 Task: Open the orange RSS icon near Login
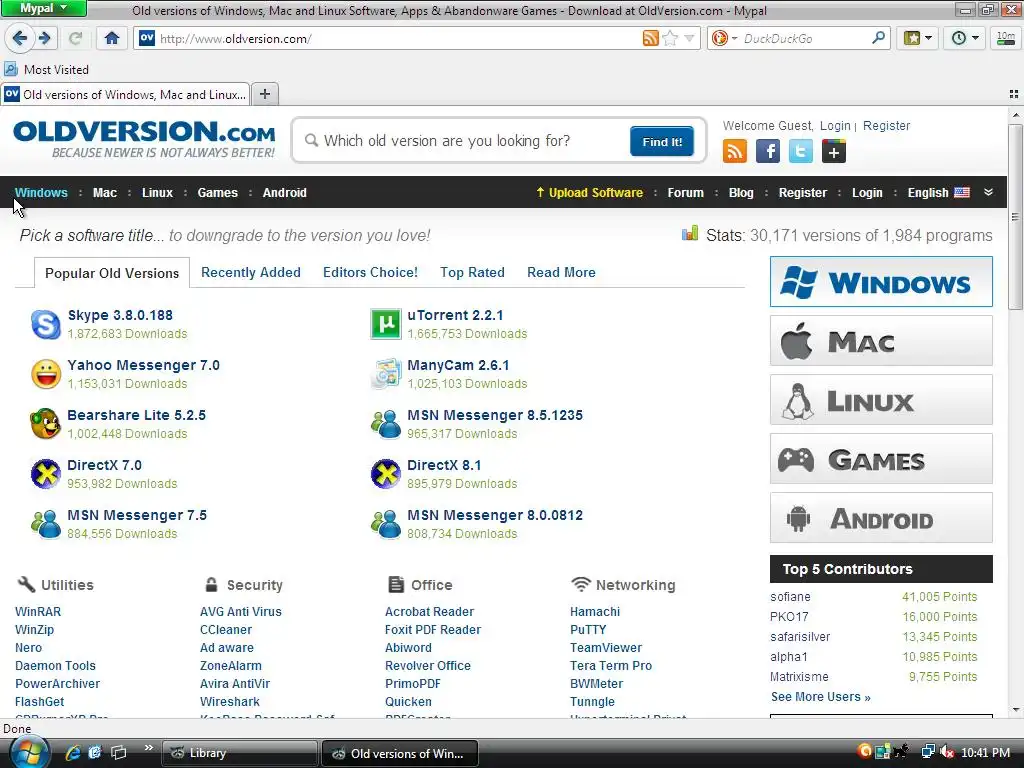735,152
